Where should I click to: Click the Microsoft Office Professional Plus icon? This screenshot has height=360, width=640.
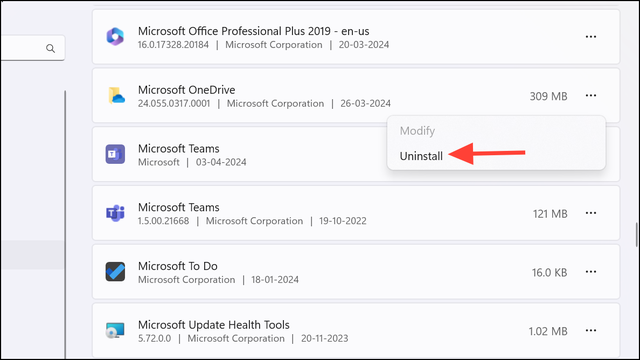(x=115, y=37)
